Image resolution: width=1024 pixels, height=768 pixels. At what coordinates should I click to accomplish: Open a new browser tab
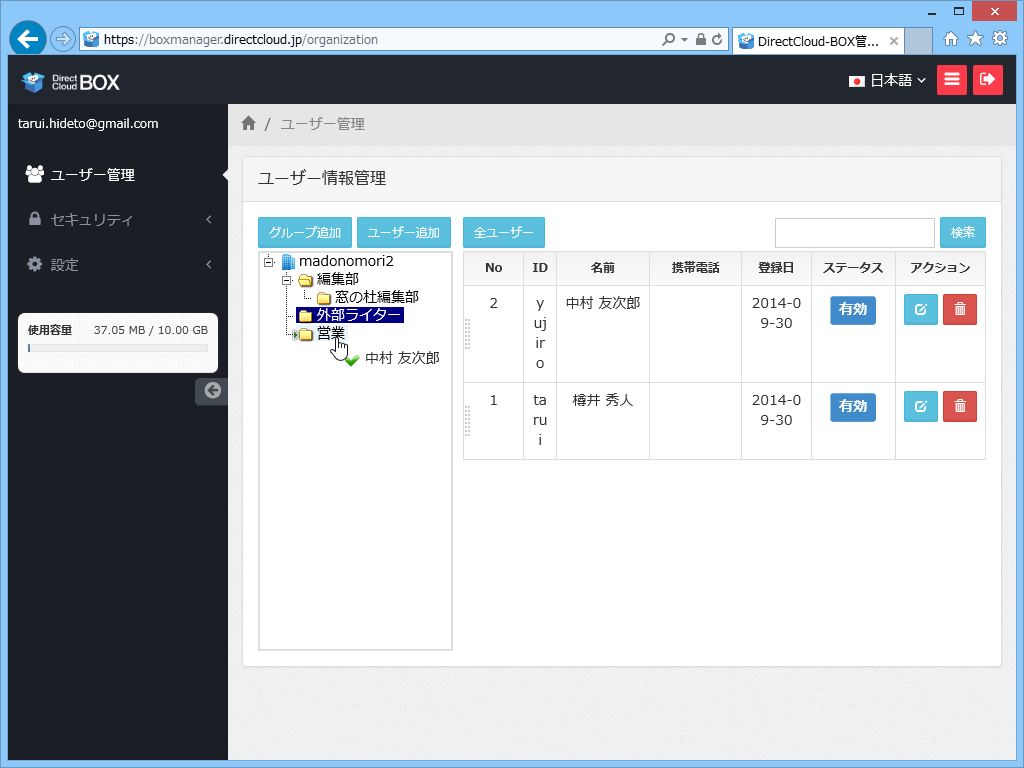coord(918,41)
